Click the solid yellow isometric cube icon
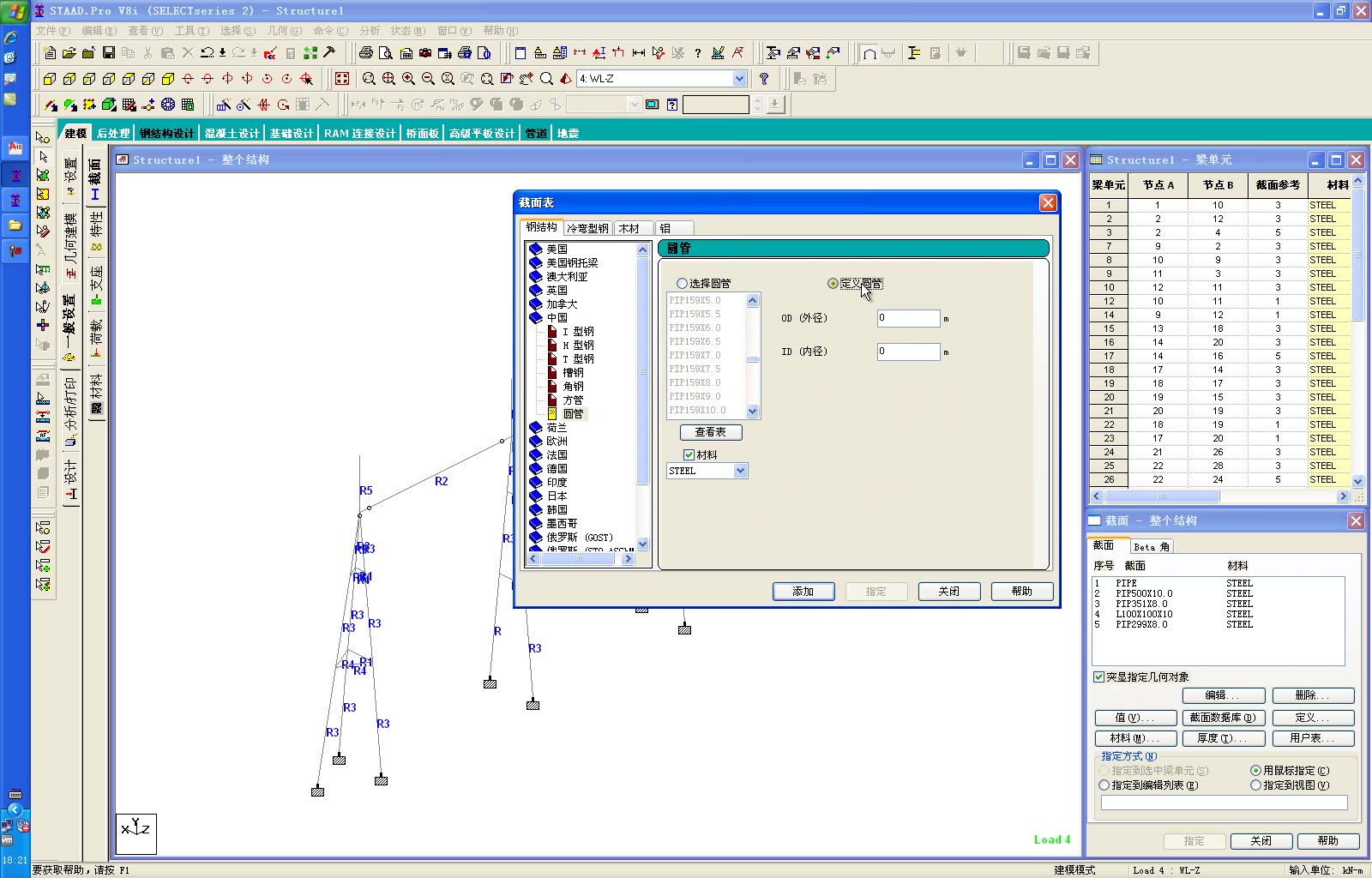The width and height of the screenshot is (1372, 878). [x=168, y=79]
